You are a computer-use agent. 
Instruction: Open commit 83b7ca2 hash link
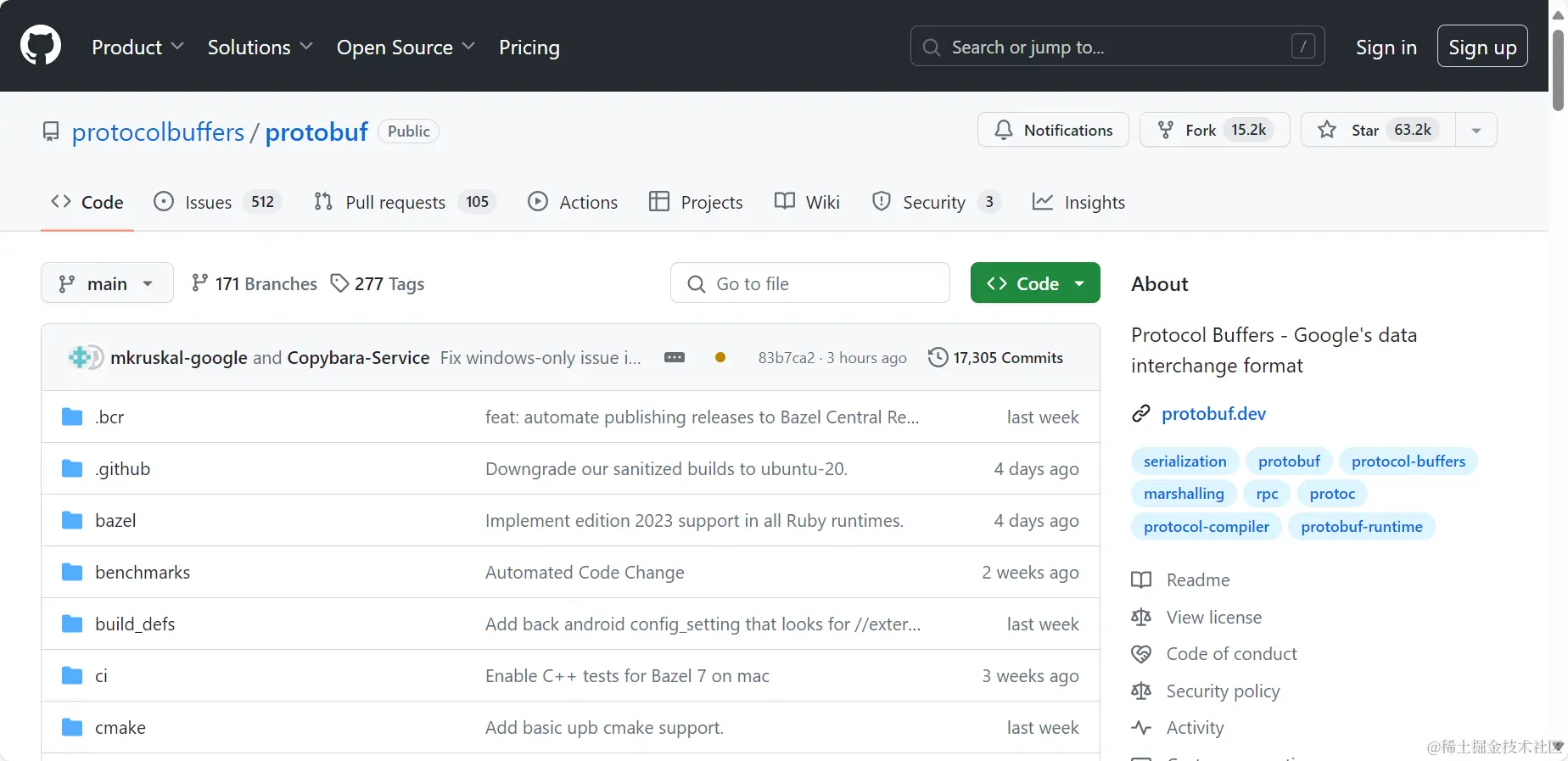[x=787, y=357]
